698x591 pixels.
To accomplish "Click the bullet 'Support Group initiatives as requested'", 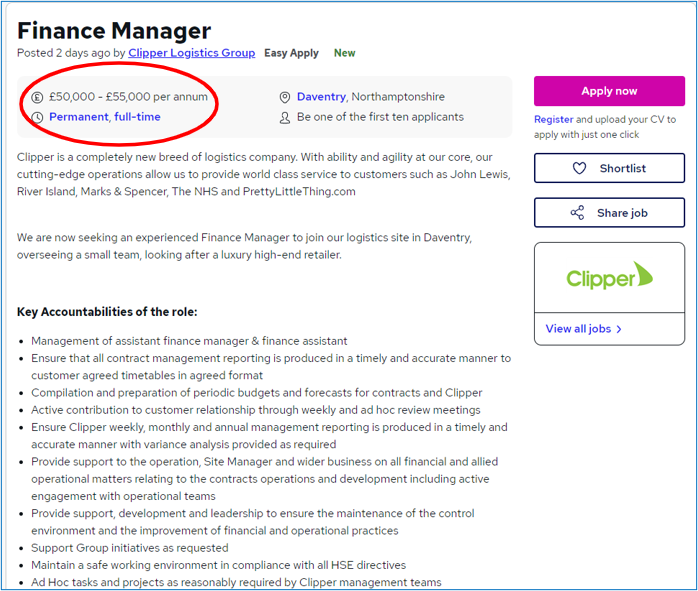I will point(130,548).
